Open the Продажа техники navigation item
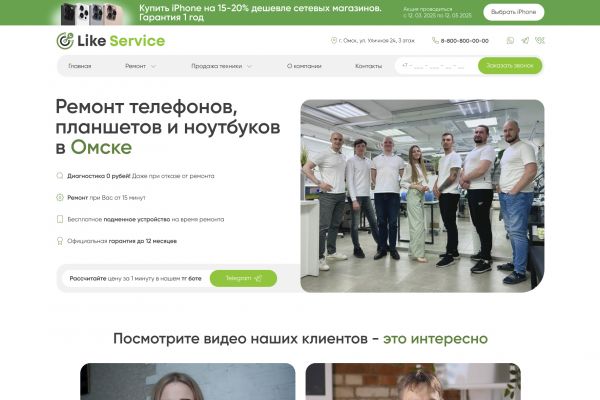 click(x=217, y=66)
